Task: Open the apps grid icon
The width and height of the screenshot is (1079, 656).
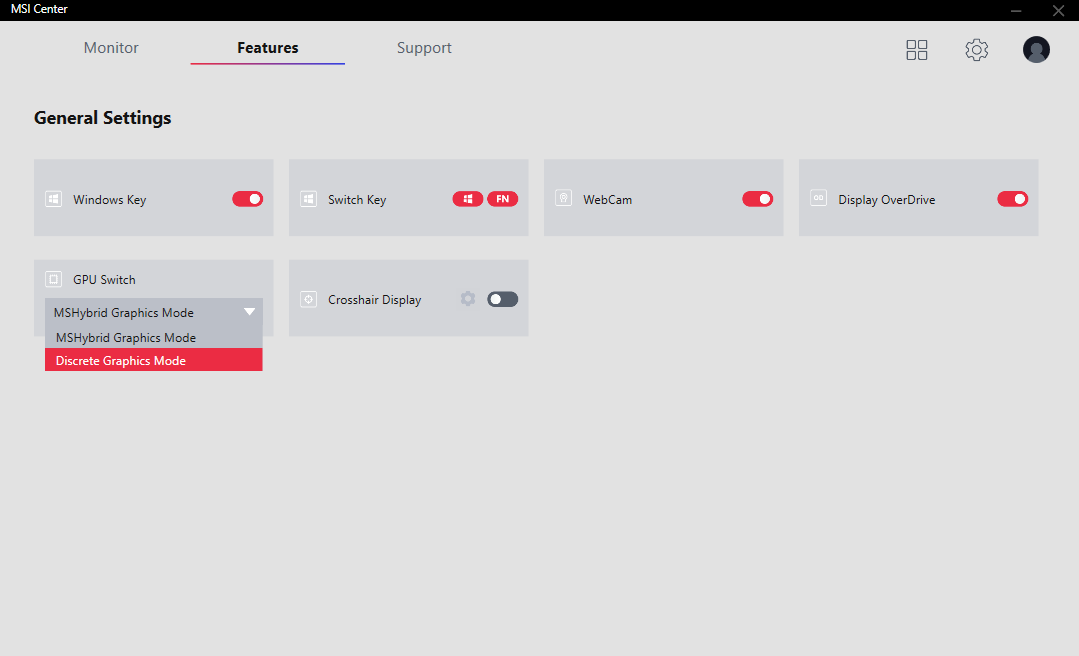Action: (917, 50)
